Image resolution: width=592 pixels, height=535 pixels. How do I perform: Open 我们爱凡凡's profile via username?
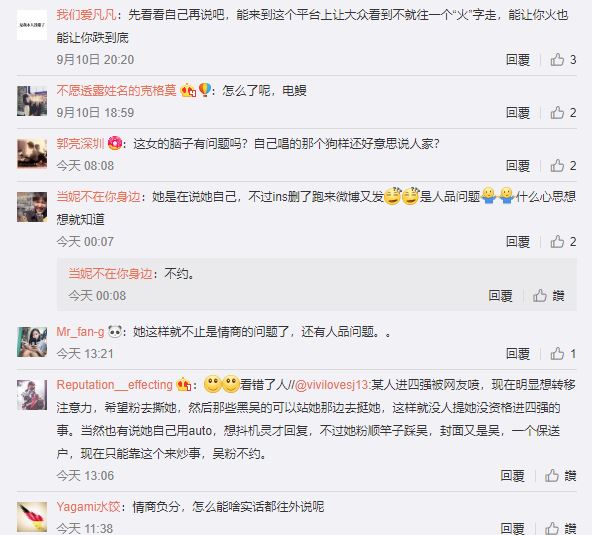[x=86, y=15]
